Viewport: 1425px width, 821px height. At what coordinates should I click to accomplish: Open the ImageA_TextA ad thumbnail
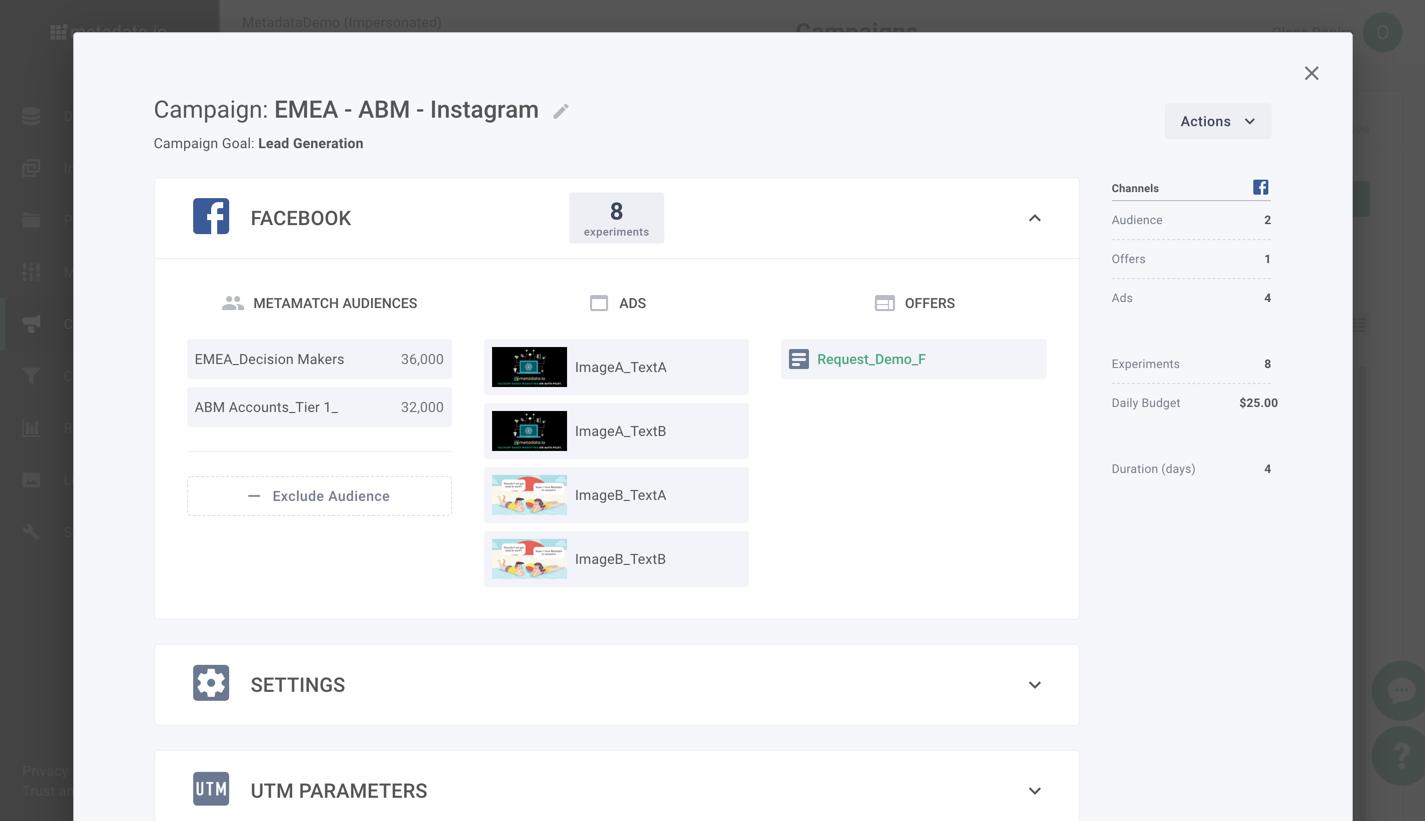coord(529,367)
